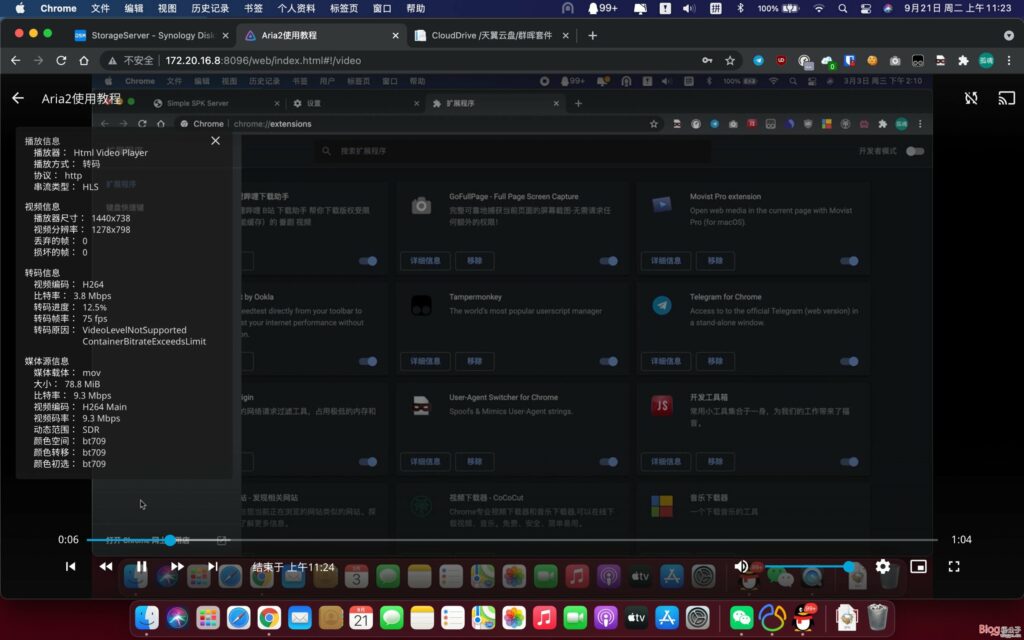
Task: Open macOS volume control in menu bar
Action: pyautogui.click(x=689, y=8)
